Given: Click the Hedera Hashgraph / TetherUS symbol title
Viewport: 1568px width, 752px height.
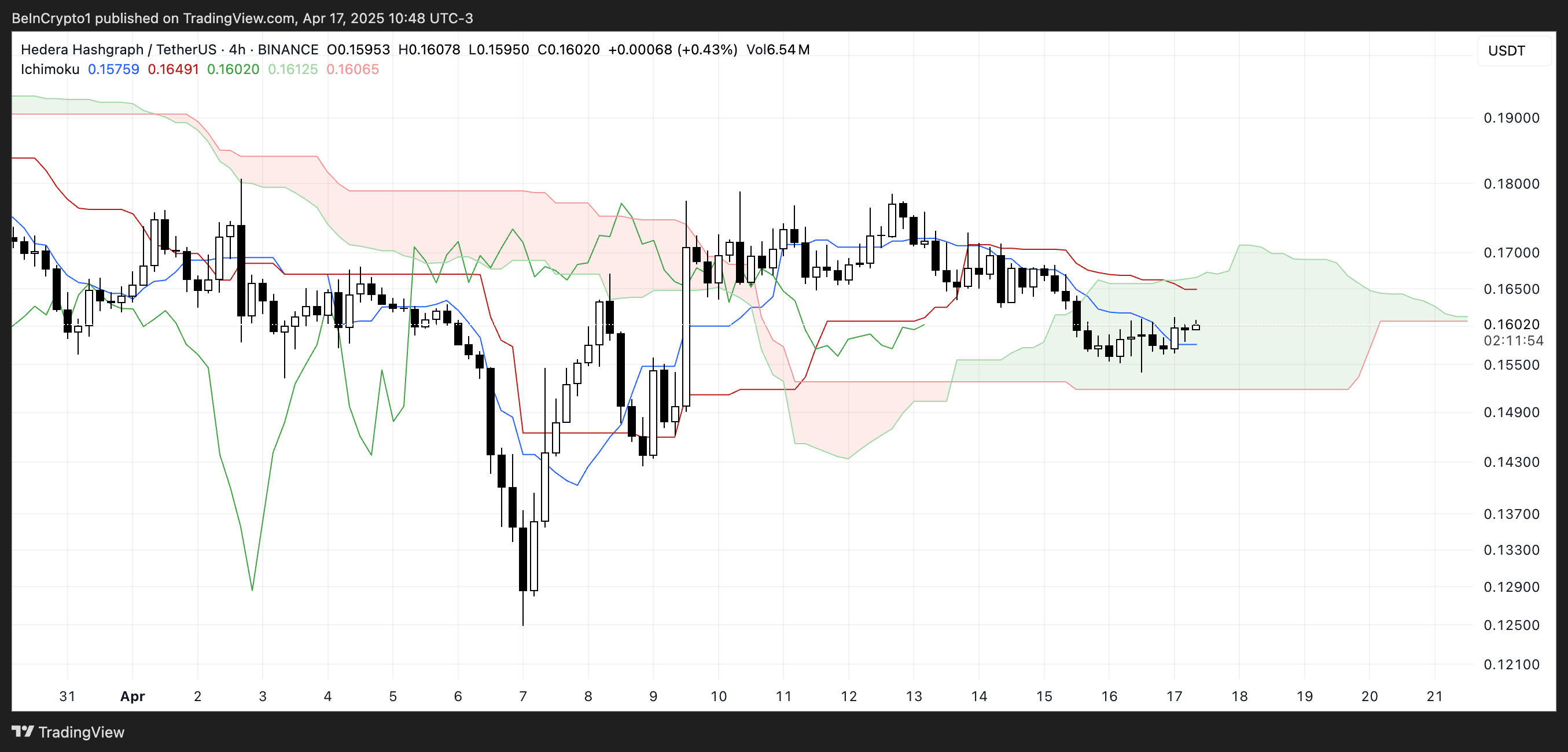Looking at the screenshot, I should tap(119, 49).
